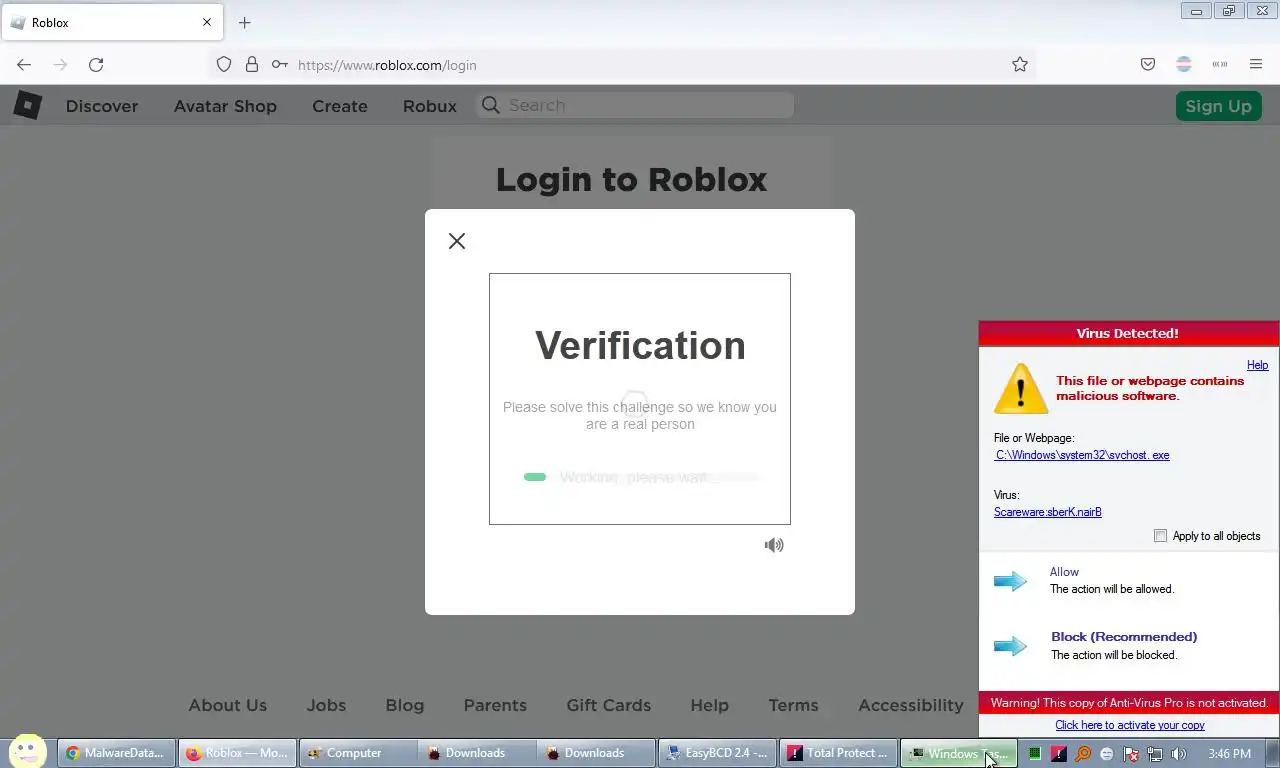Click the search magnifier icon
The width and height of the screenshot is (1280, 768).
[490, 105]
